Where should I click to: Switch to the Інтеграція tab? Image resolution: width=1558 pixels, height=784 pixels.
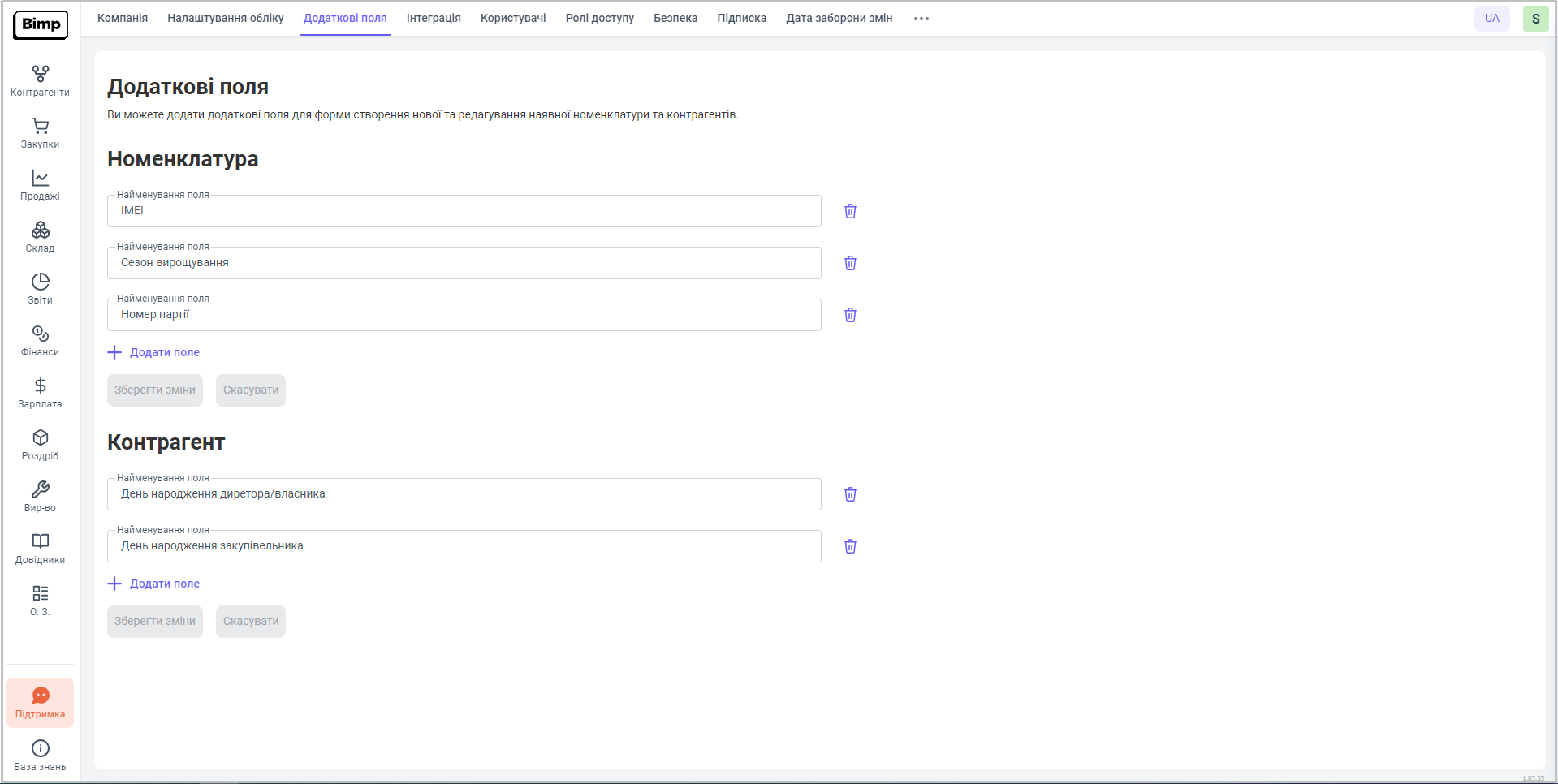click(434, 19)
